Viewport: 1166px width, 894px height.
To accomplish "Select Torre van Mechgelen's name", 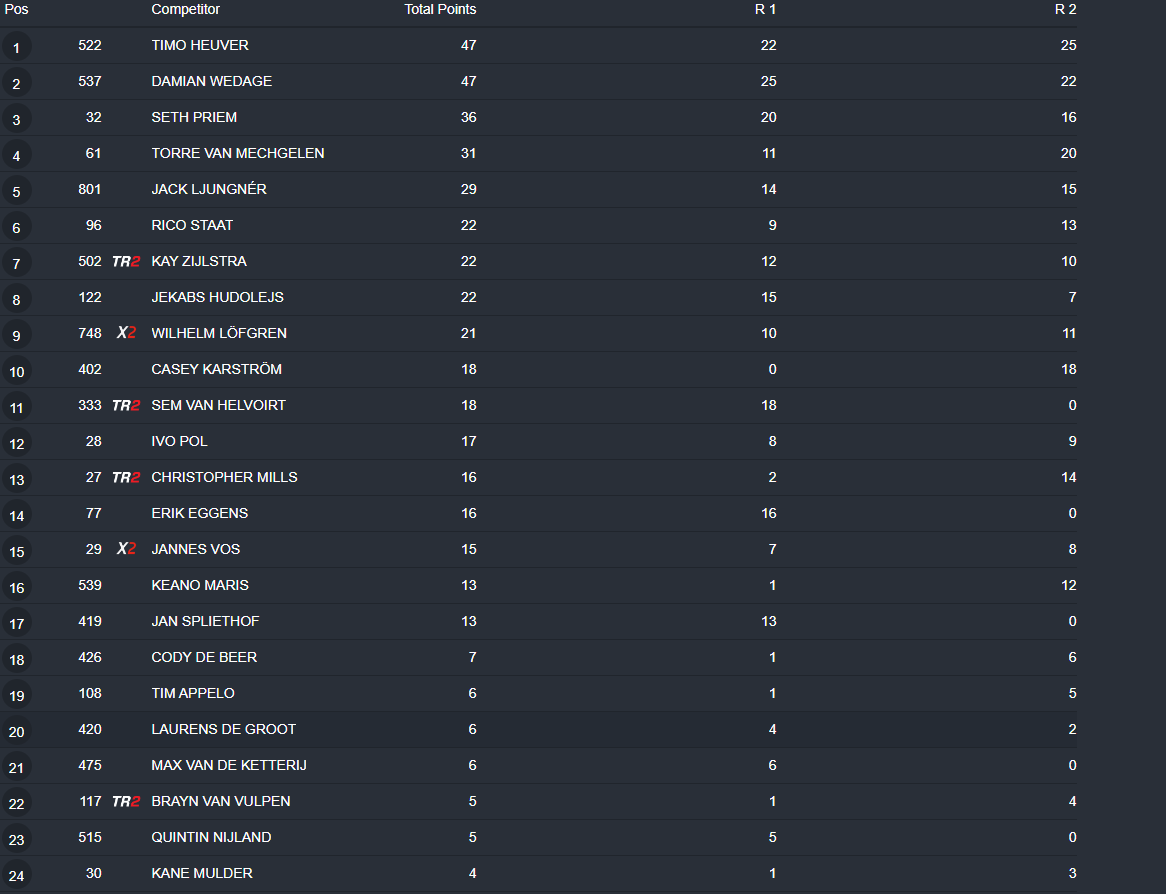I will (237, 154).
